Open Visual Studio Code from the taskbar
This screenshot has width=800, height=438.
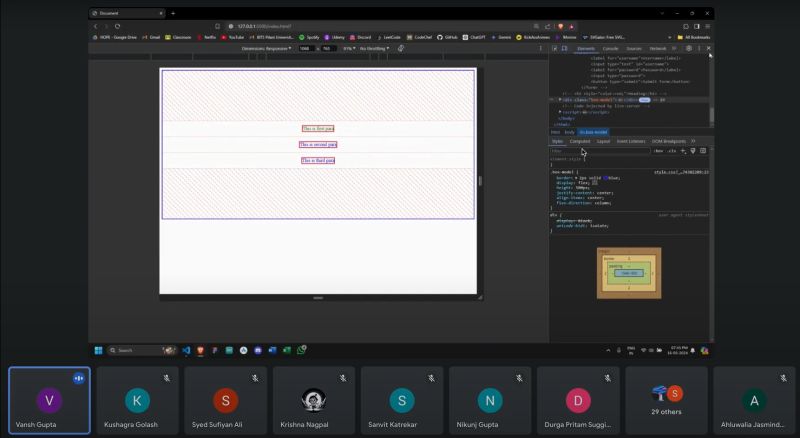(x=186, y=350)
